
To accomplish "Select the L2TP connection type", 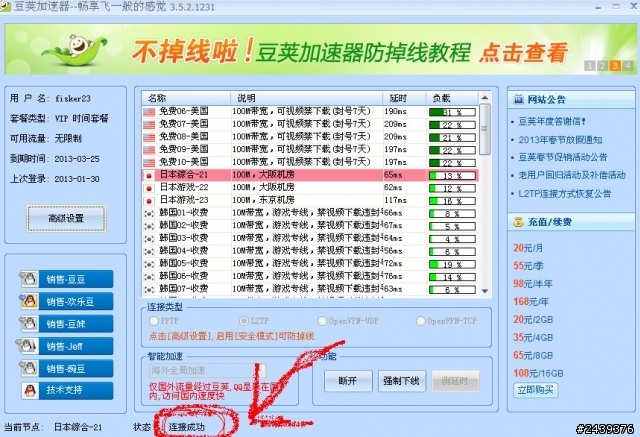I will tap(244, 321).
